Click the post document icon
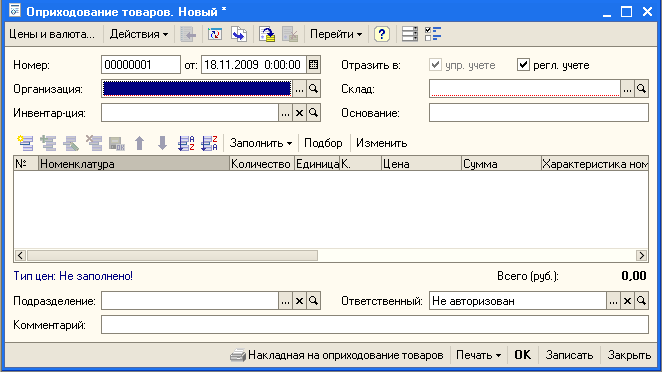 point(267,34)
